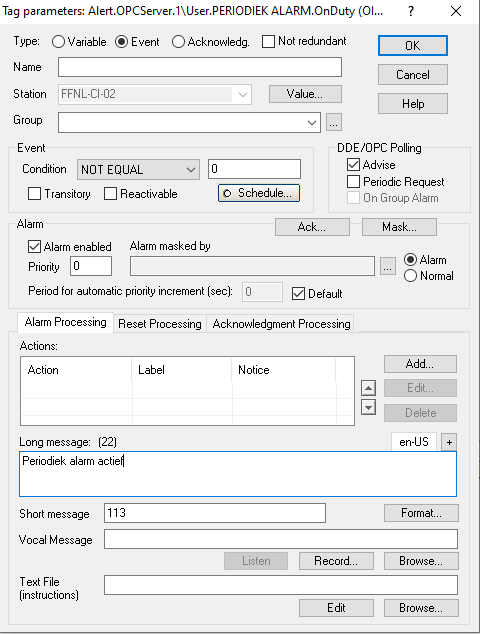Screen dimensions: 480x634
Task: Click the Vocal Message input field
Action: pyautogui.click(x=281, y=539)
